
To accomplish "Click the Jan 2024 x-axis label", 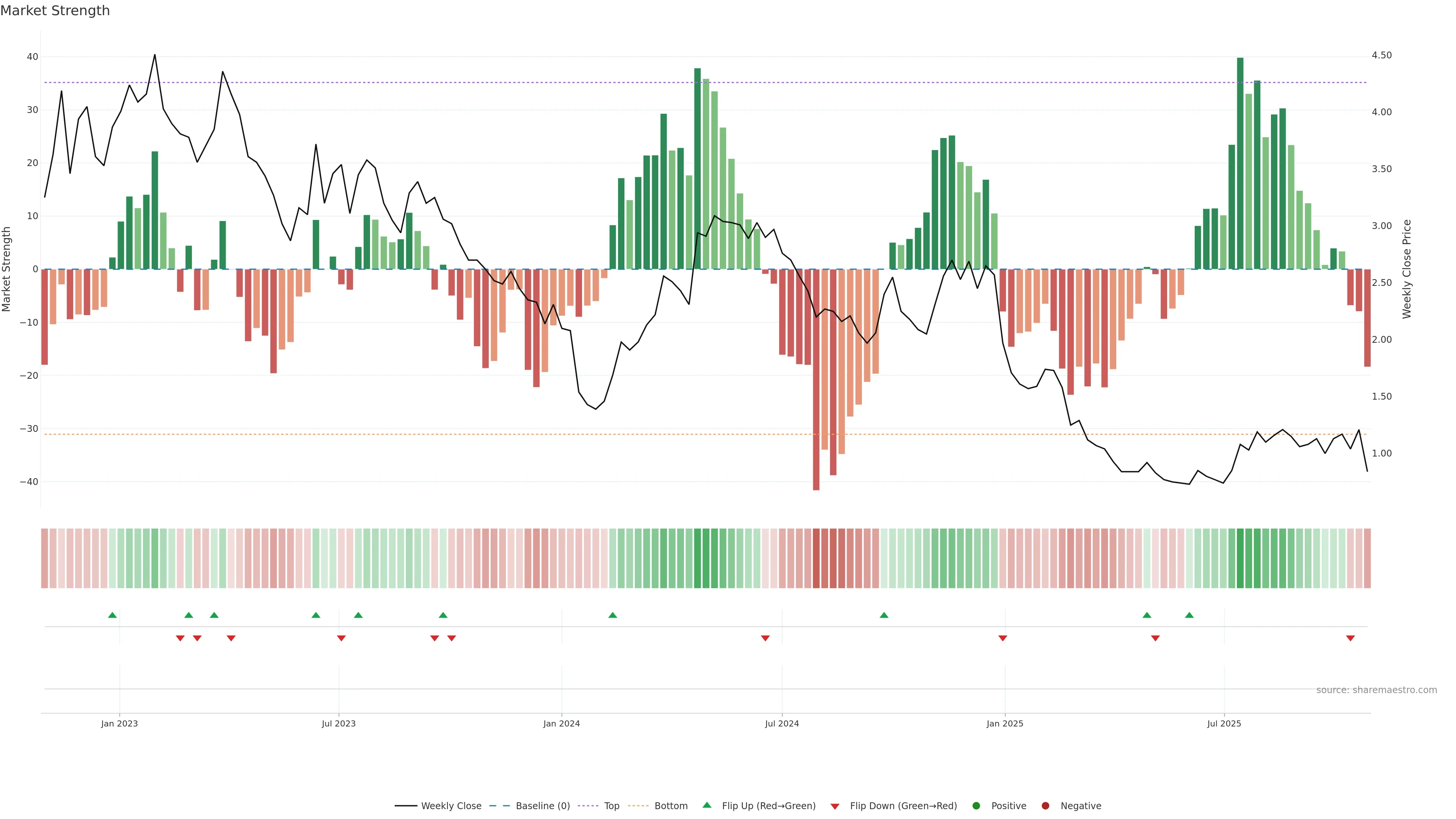I will (561, 723).
